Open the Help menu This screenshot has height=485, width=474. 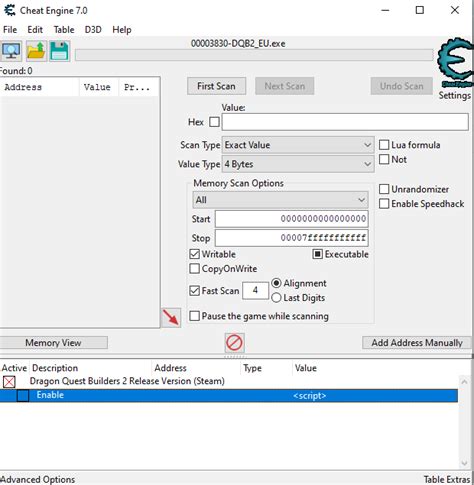(122, 30)
